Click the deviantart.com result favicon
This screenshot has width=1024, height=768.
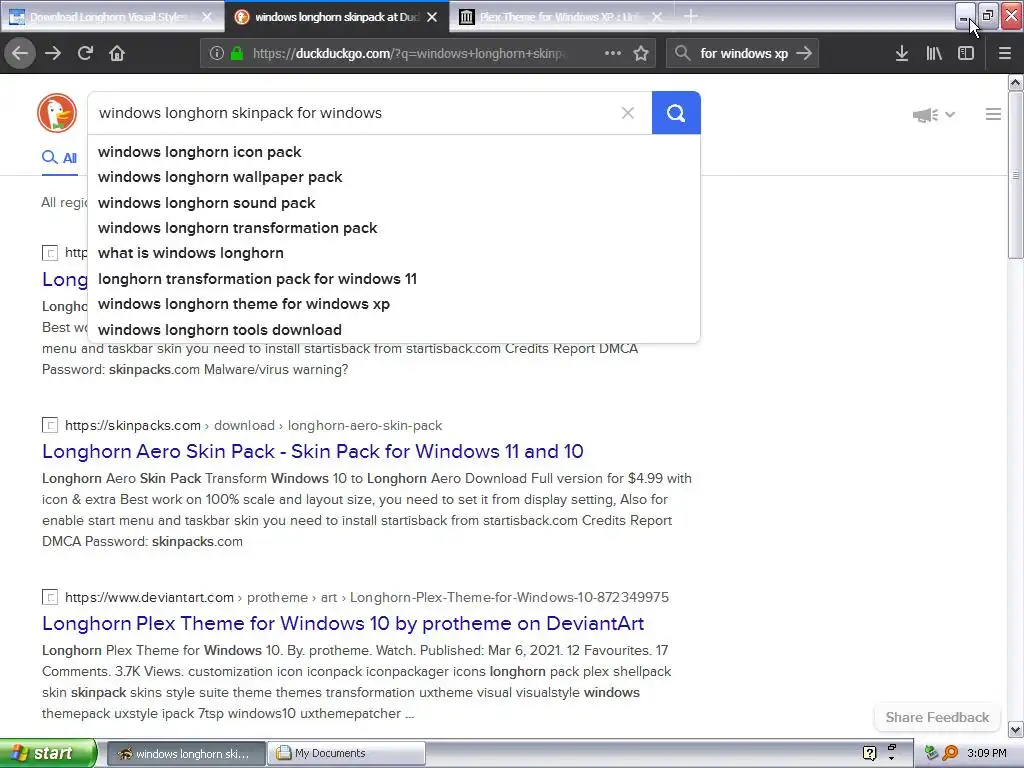50,597
